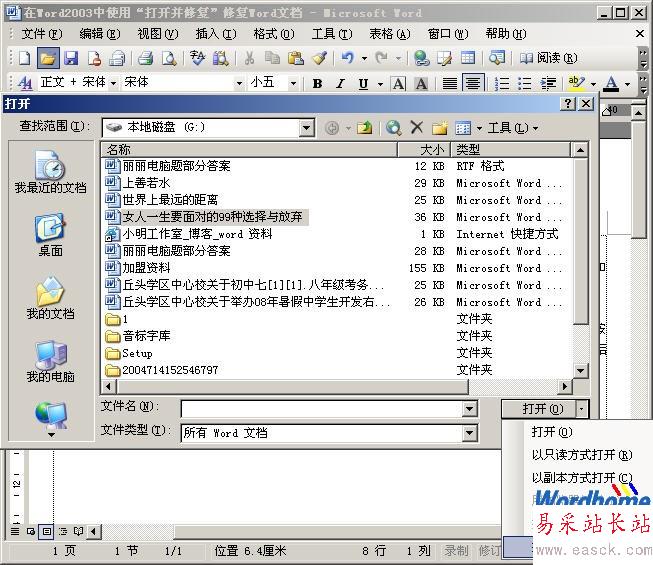Viewport: 653px width, 565px height.
Task: Expand the file type dropdown arrow
Action: (x=469, y=433)
